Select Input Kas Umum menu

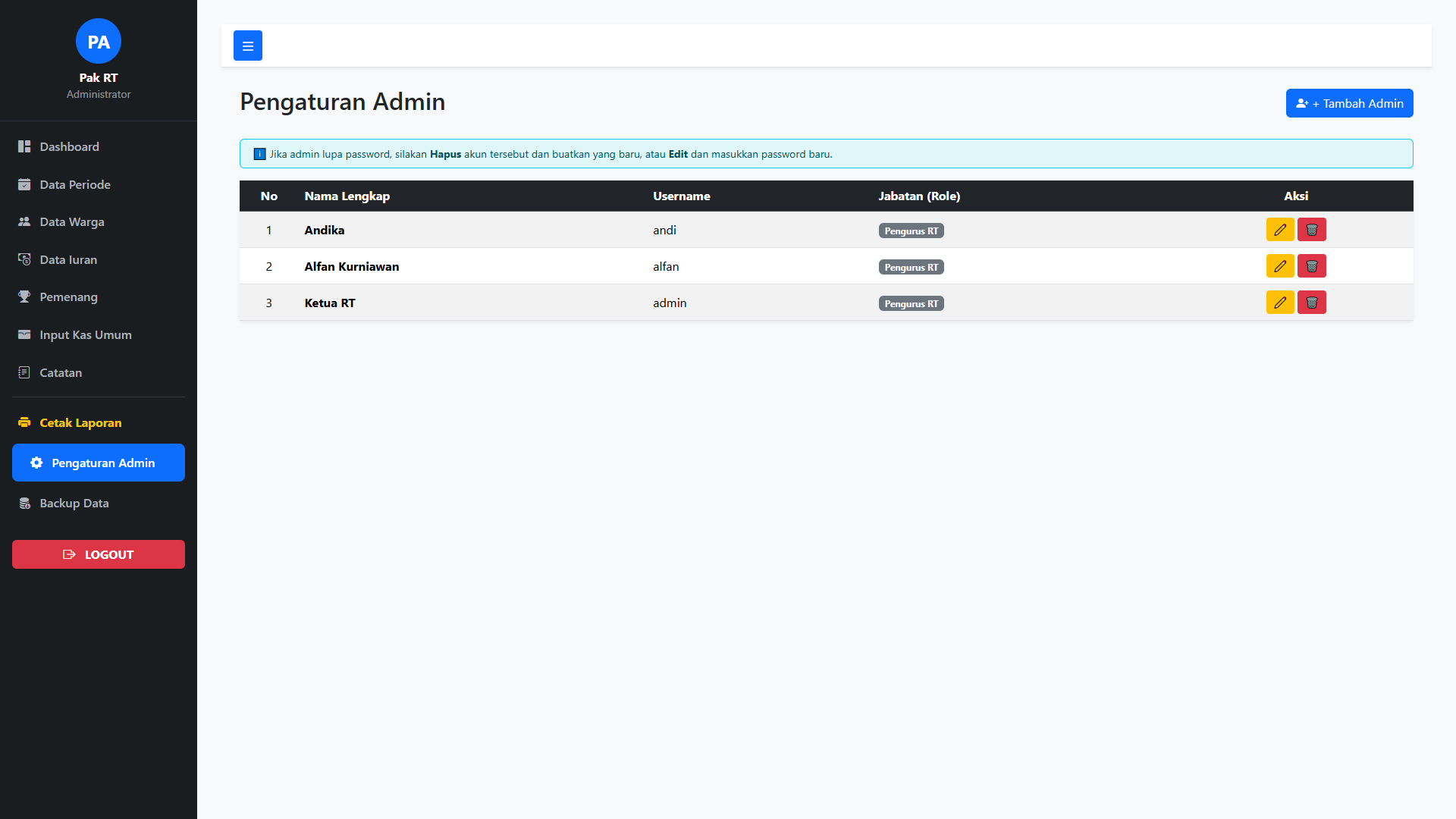tap(85, 335)
